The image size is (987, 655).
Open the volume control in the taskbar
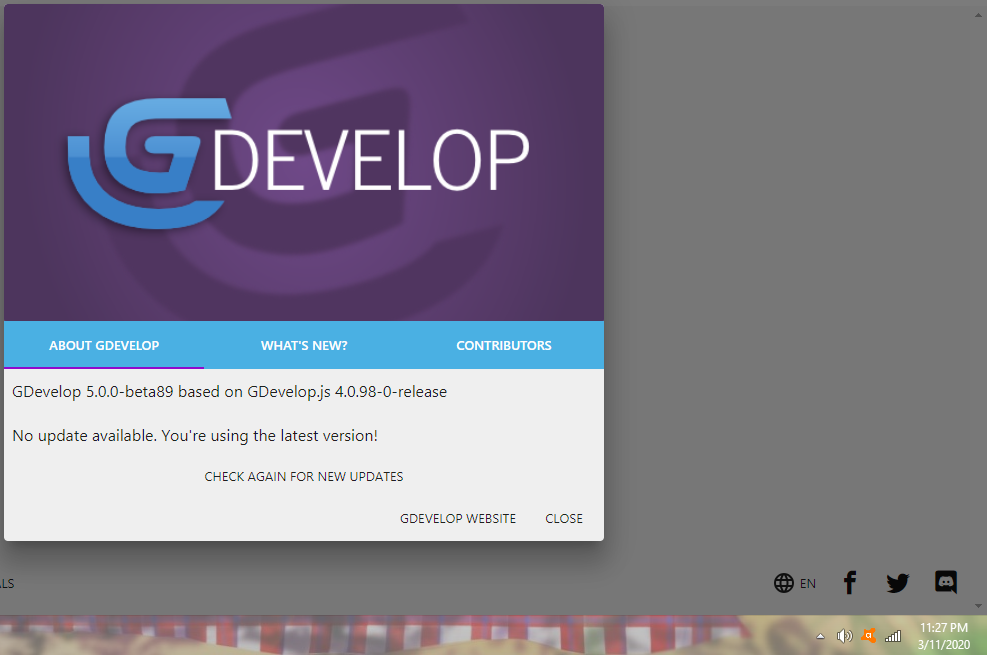pyautogui.click(x=844, y=636)
